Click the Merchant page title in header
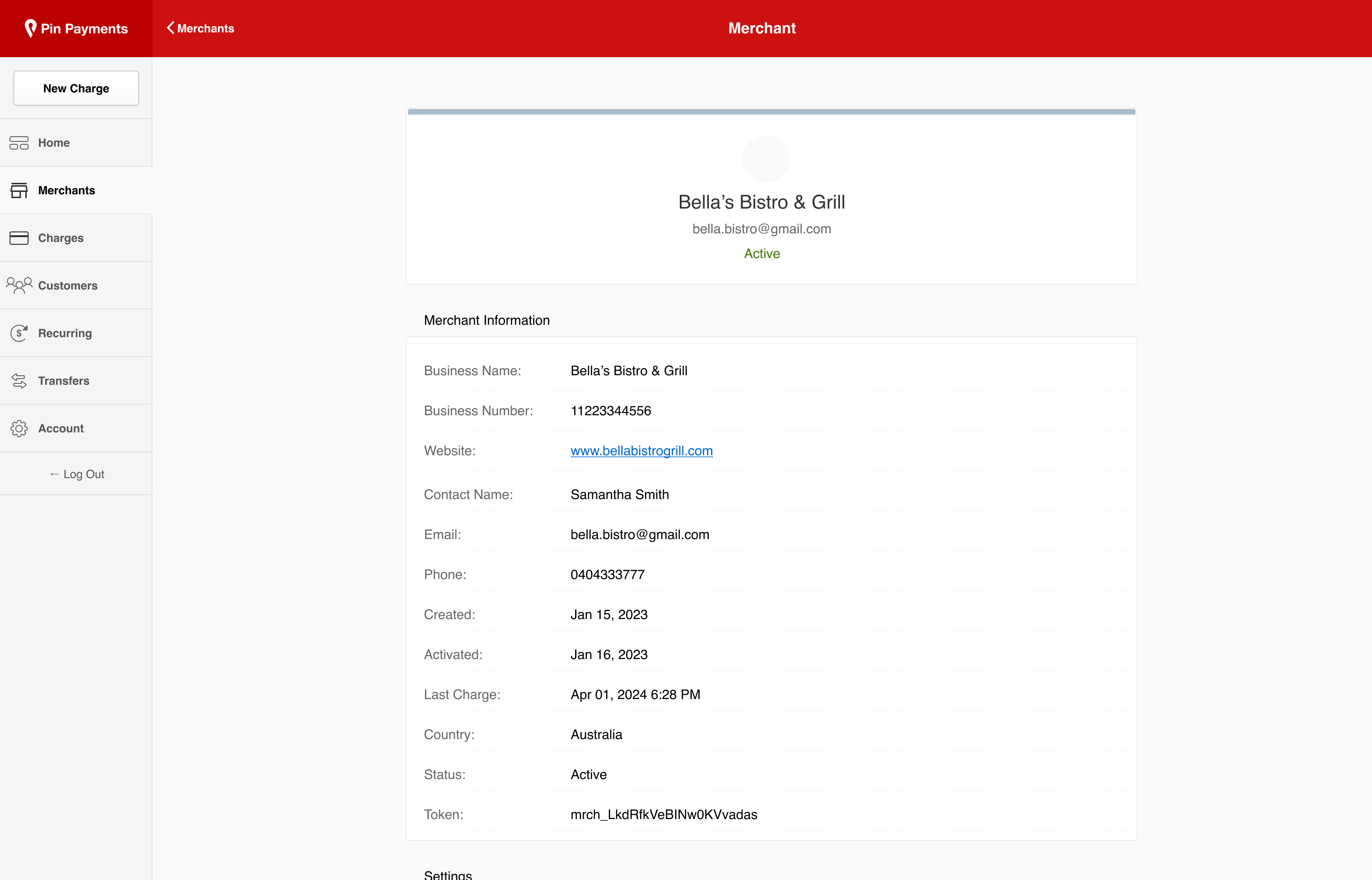The width and height of the screenshot is (1372, 880). click(761, 28)
